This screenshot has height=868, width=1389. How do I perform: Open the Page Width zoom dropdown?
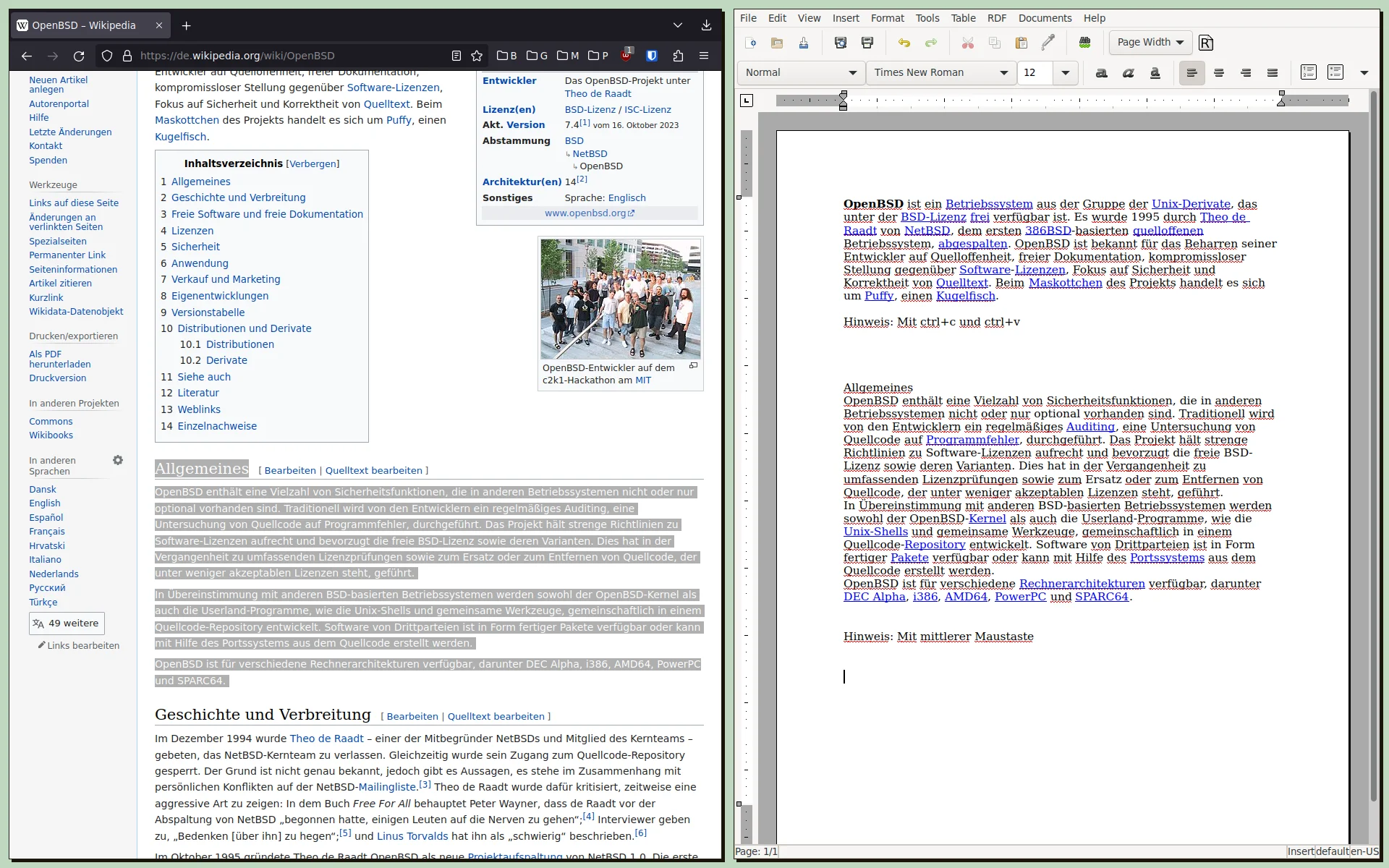click(x=1150, y=43)
